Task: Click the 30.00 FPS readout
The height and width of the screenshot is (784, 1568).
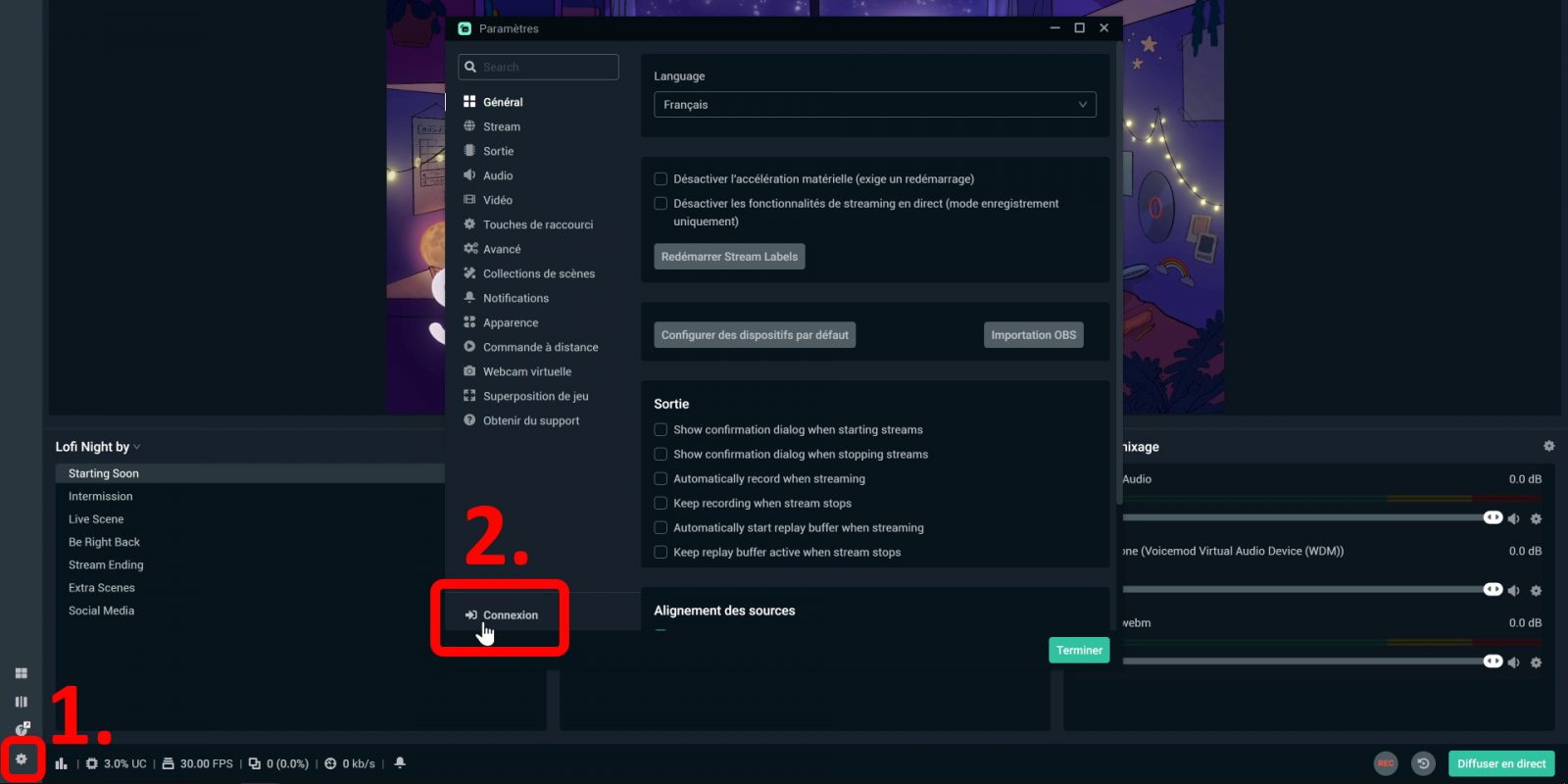Action: 197,763
